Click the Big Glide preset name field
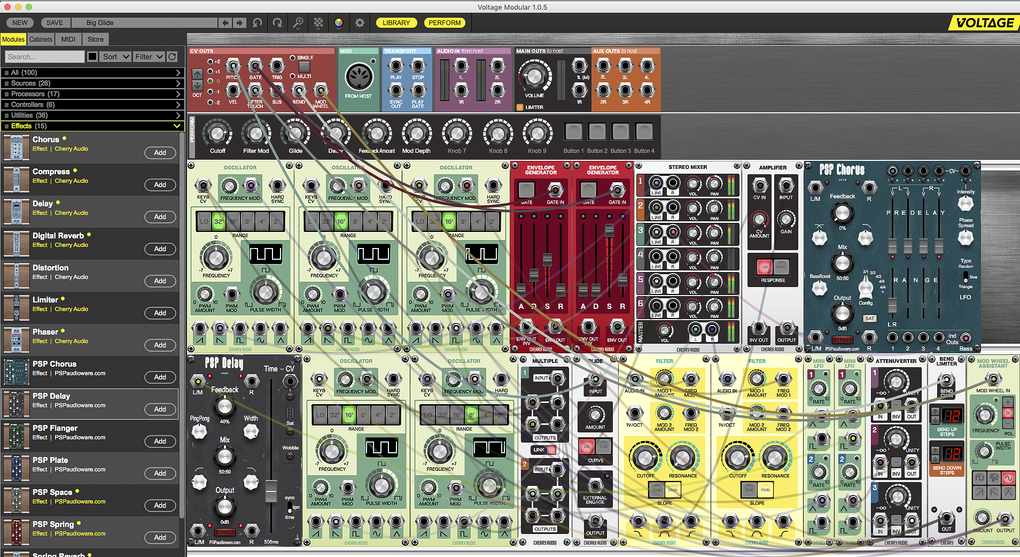The width and height of the screenshot is (1020, 557). tap(144, 23)
